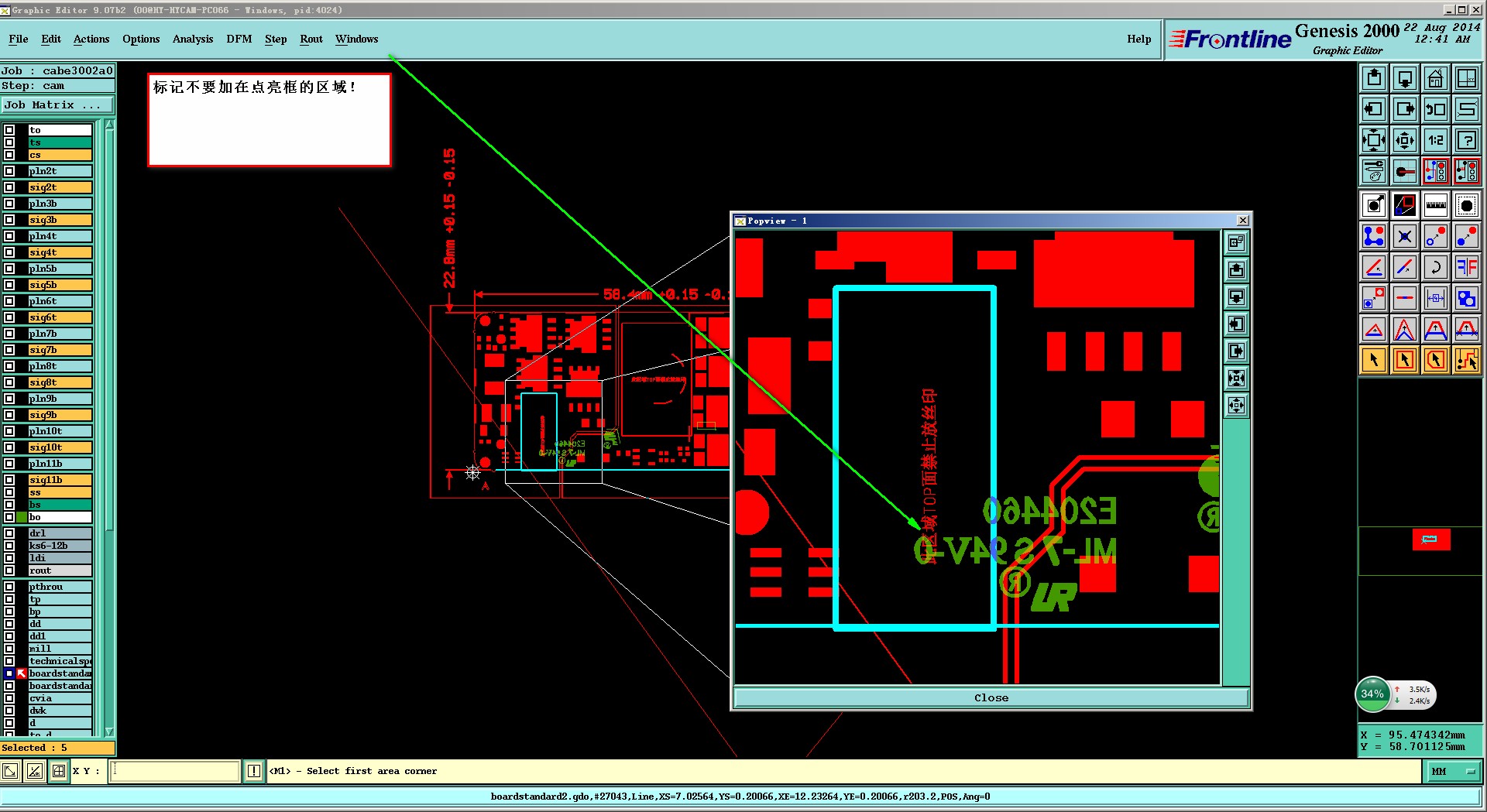Click the previous zoom undo icon
The image size is (1487, 812).
point(1436,109)
